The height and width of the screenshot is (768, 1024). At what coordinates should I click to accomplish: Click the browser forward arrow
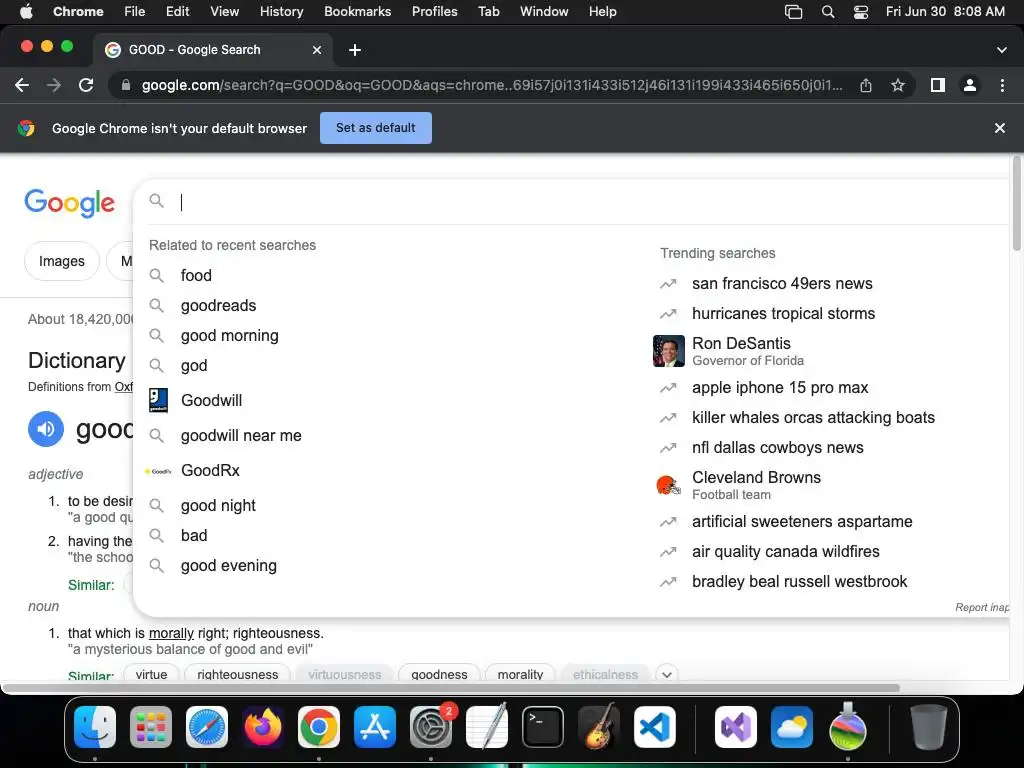pos(54,85)
